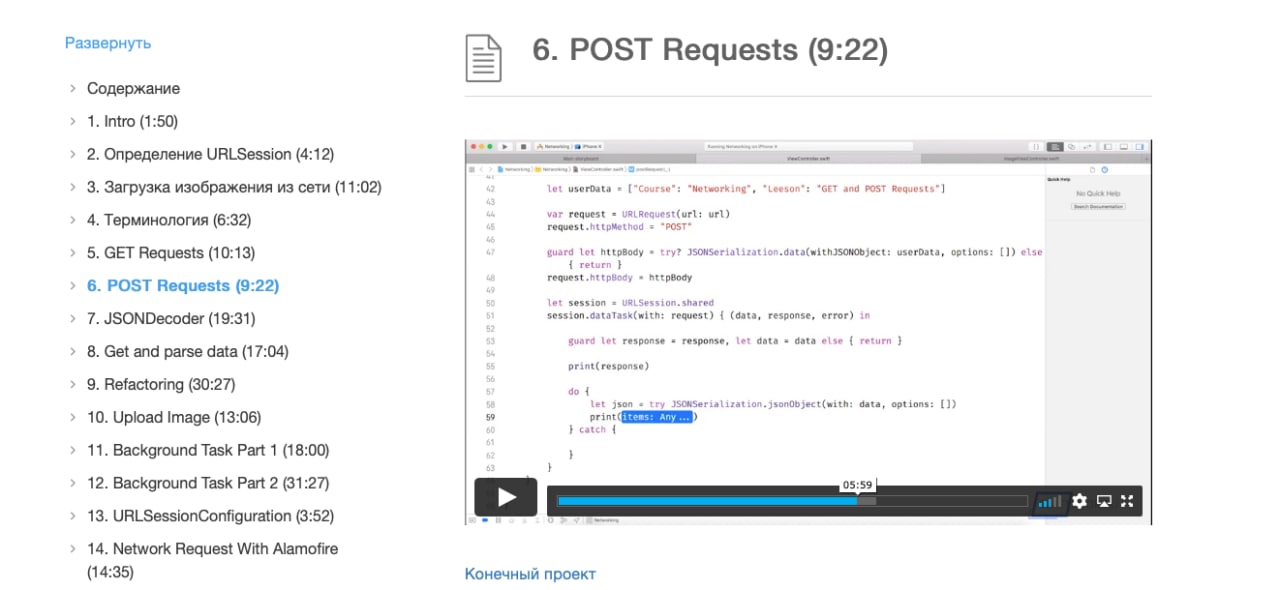Screen dimensions: 1280x590
Task: Enter fullscreen mode in the video player
Action: point(1127,501)
